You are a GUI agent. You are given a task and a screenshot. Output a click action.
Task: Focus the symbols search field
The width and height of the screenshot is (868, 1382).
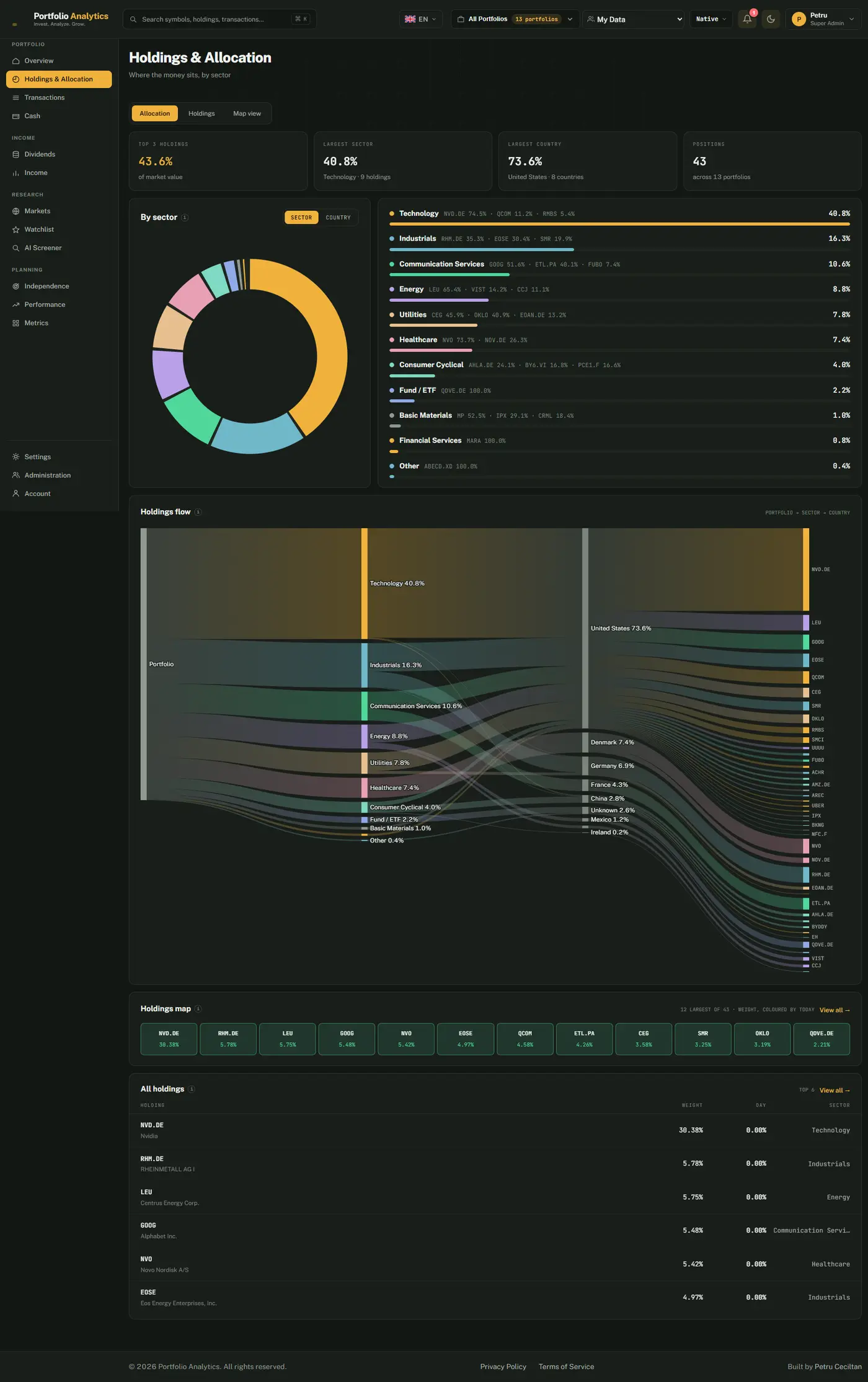(x=219, y=19)
